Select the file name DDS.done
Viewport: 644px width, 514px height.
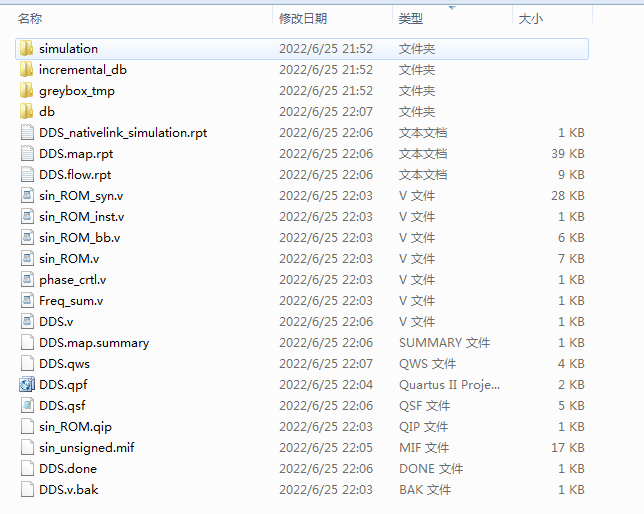coord(68,468)
